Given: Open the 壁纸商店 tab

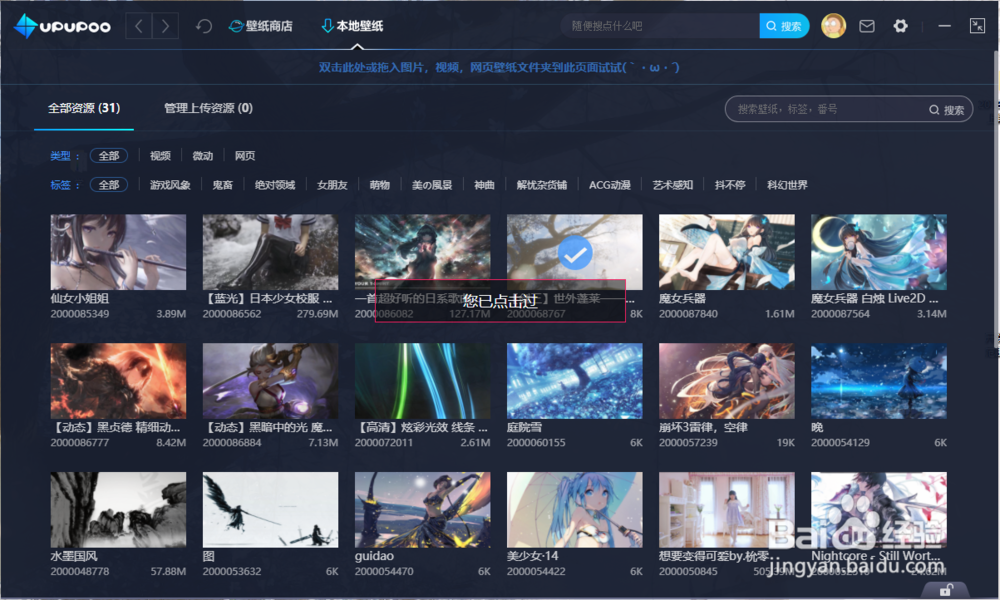Looking at the screenshot, I should (x=261, y=26).
